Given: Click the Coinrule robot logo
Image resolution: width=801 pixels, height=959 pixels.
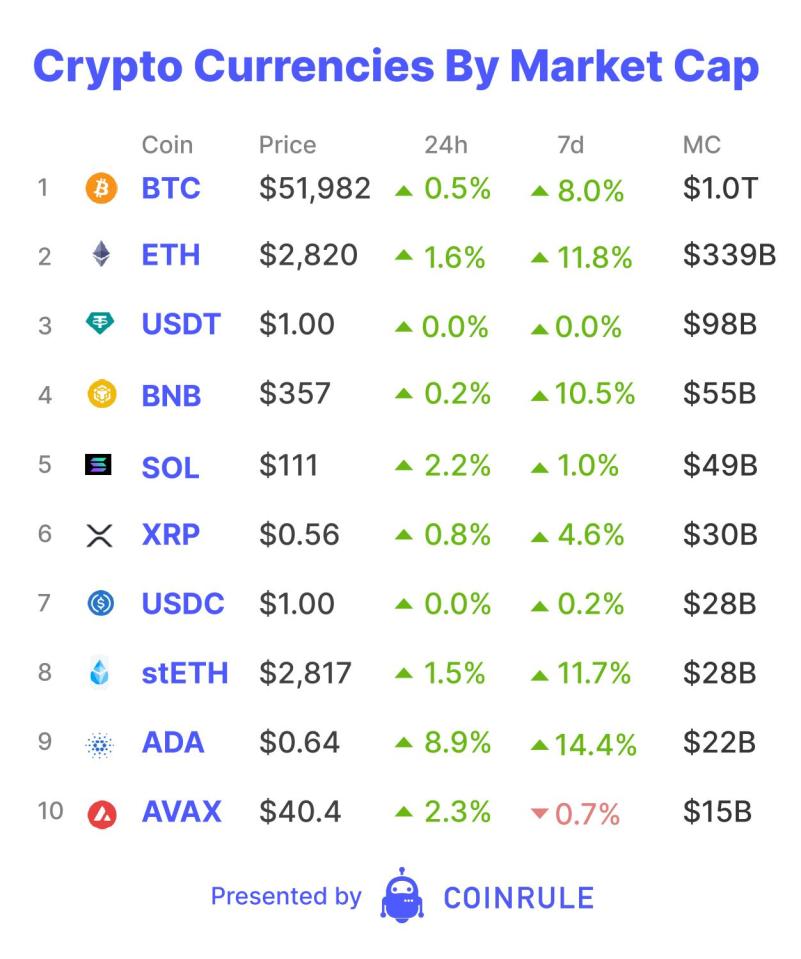Looking at the screenshot, I should coord(402,895).
